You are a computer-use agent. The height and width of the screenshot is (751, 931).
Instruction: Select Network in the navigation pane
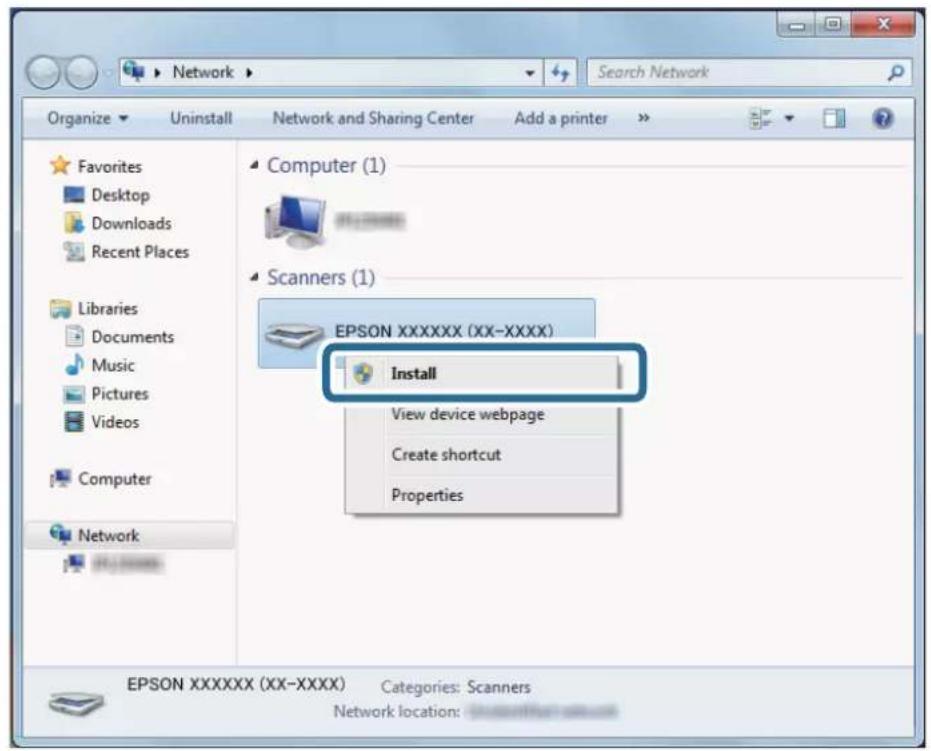(109, 535)
